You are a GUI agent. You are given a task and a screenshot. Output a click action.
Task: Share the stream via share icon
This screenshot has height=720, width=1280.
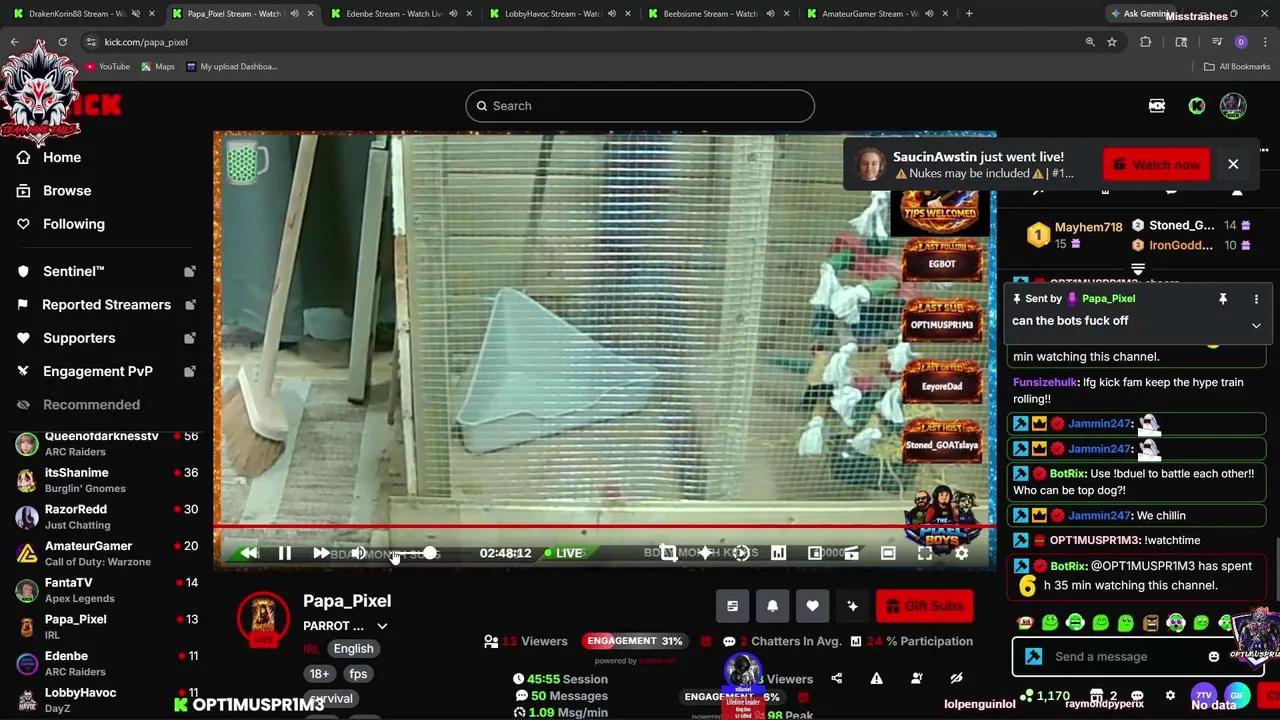[x=836, y=678]
